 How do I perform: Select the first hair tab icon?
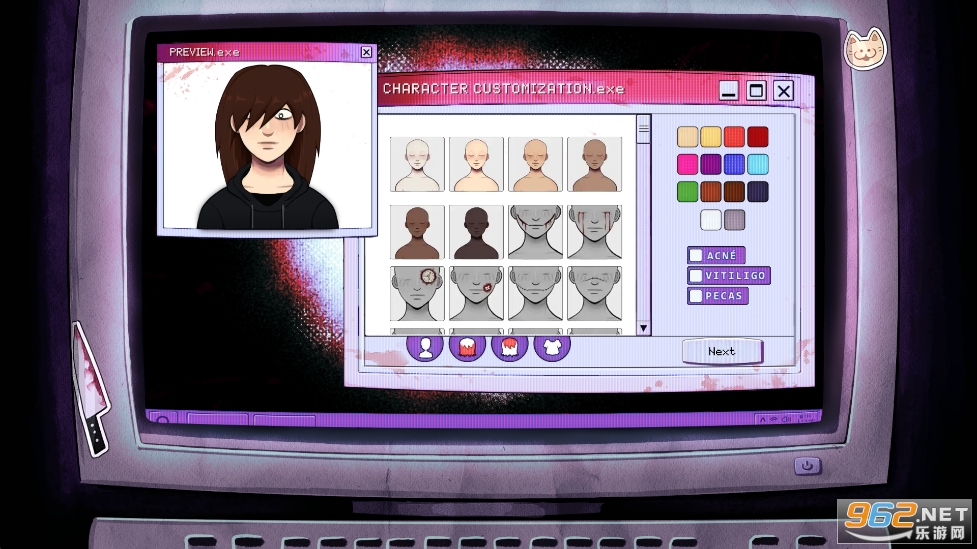point(468,347)
